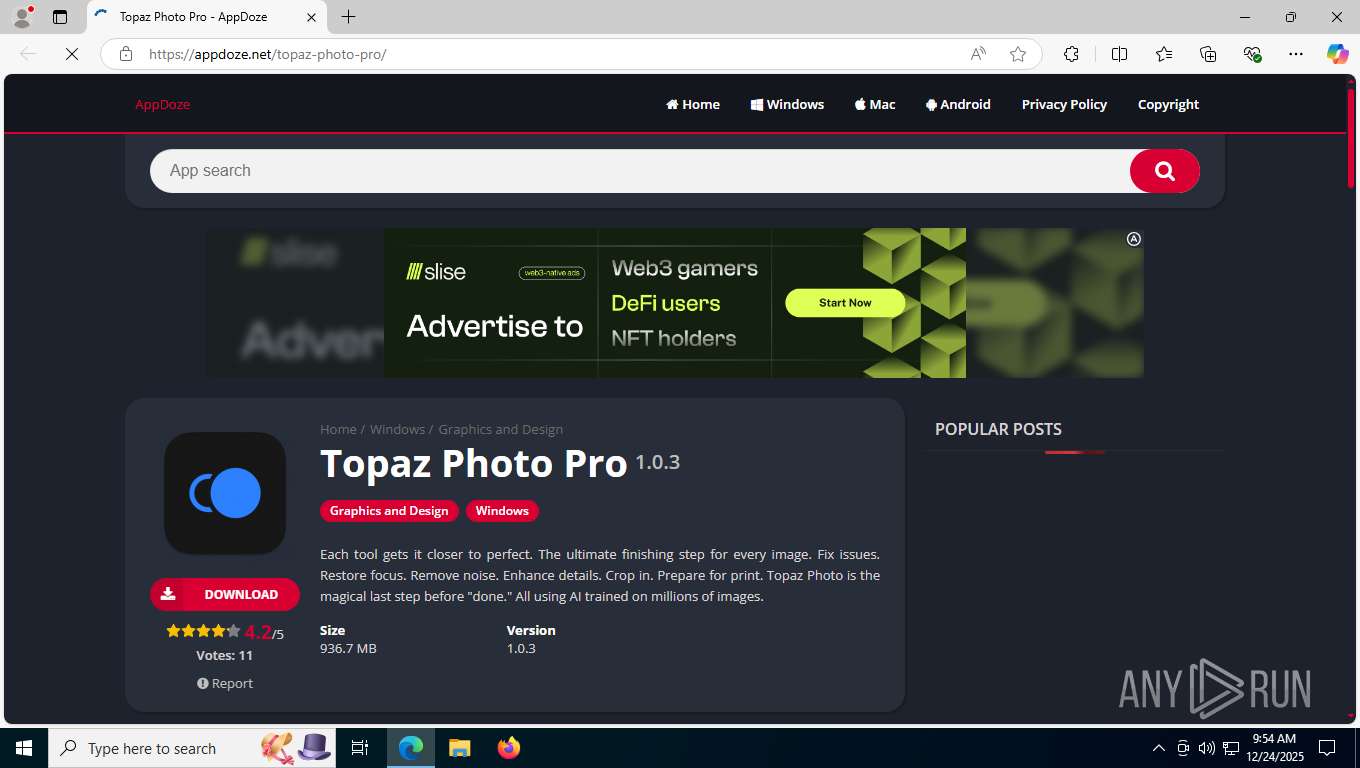Open the Extensions puzzle icon
Viewport: 1360px width, 768px height.
pyautogui.click(x=1071, y=54)
